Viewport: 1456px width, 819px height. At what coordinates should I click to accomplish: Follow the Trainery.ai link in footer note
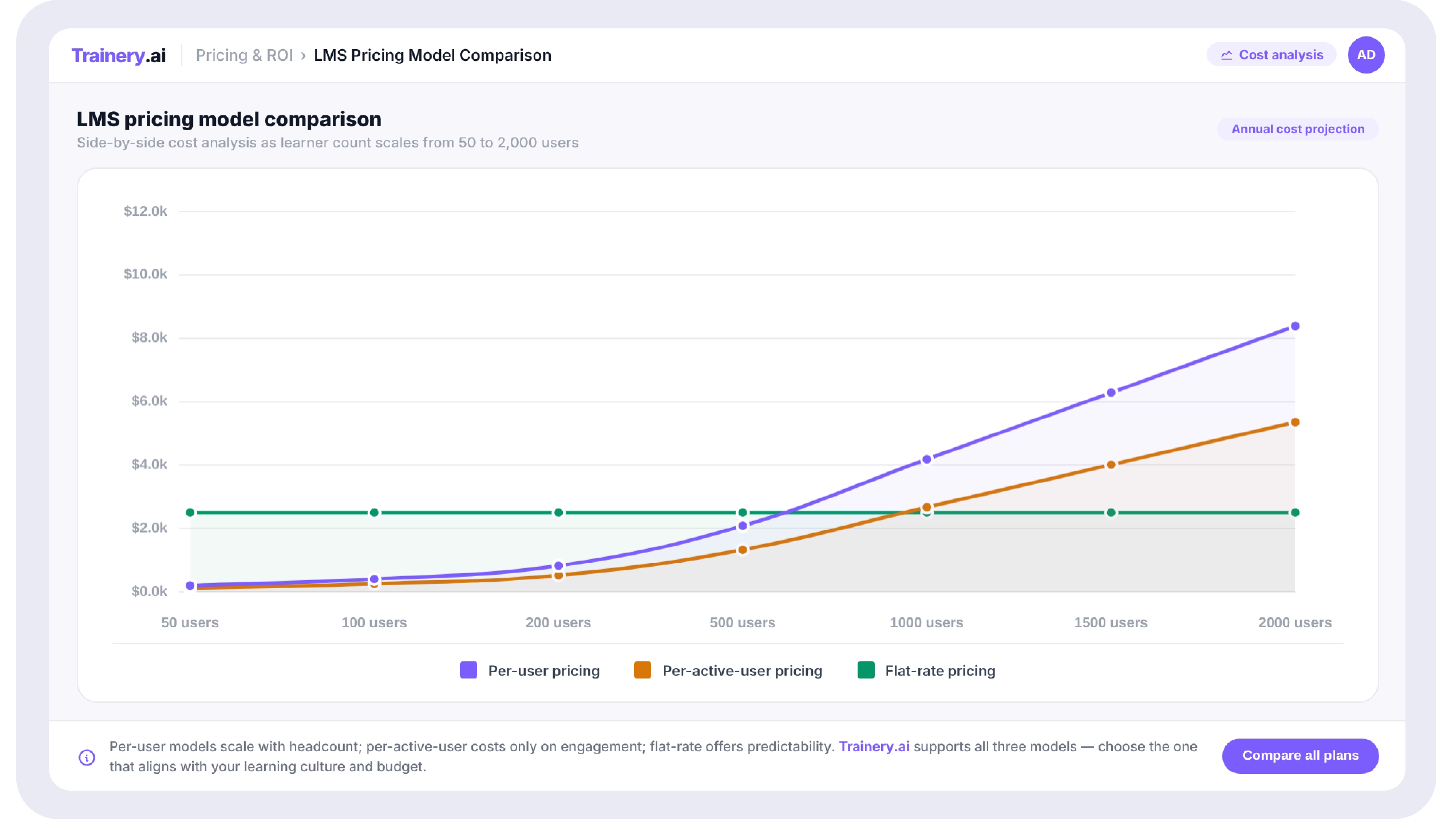pyautogui.click(x=874, y=747)
